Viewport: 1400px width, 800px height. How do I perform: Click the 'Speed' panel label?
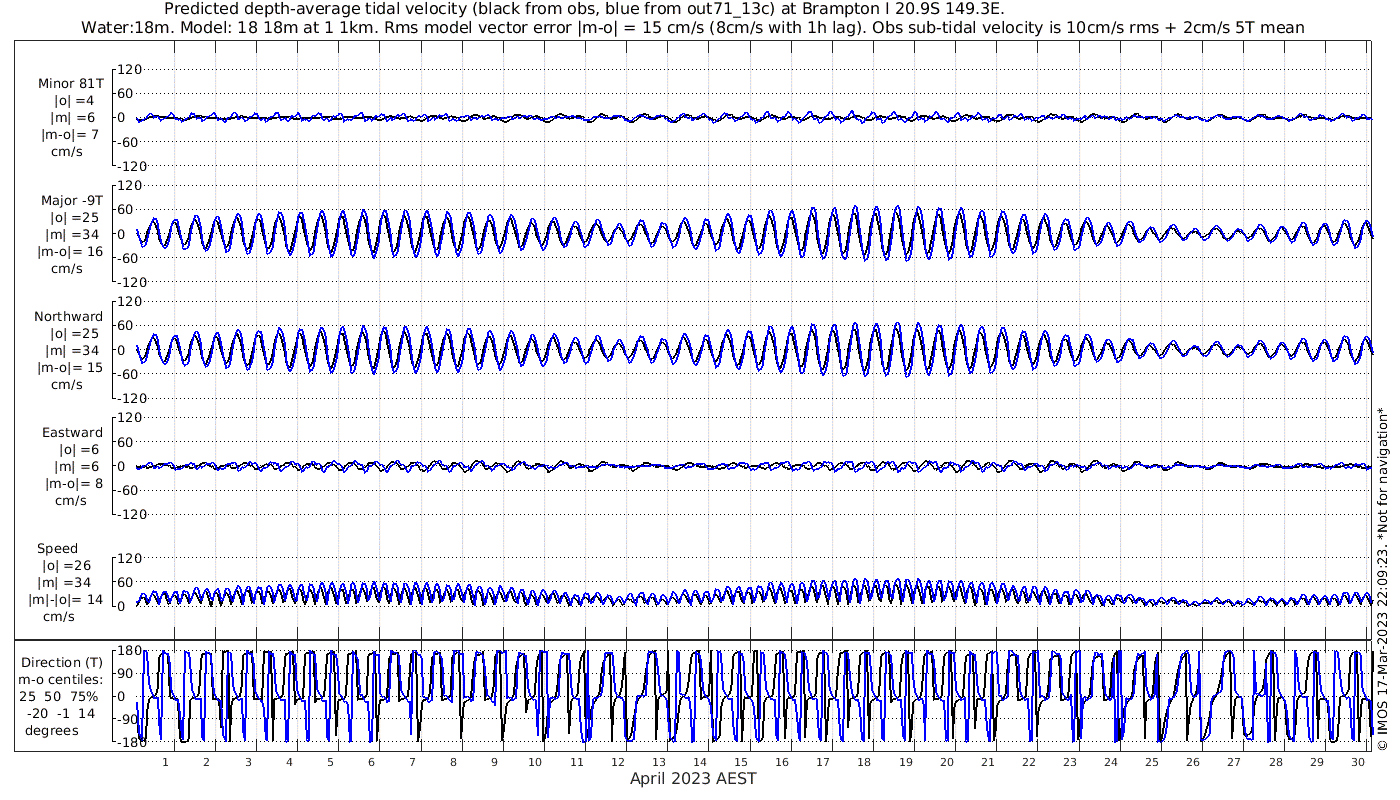click(x=57, y=549)
